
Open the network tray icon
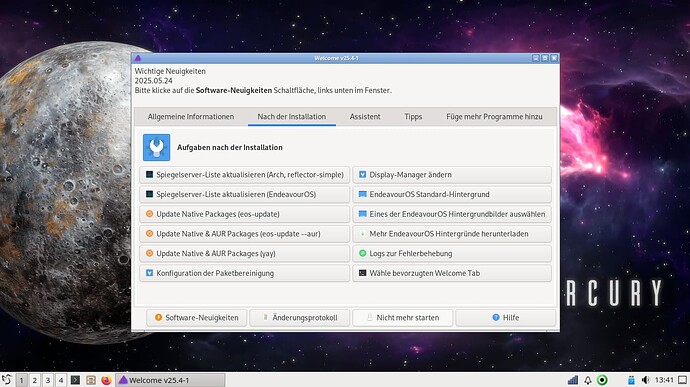573,380
